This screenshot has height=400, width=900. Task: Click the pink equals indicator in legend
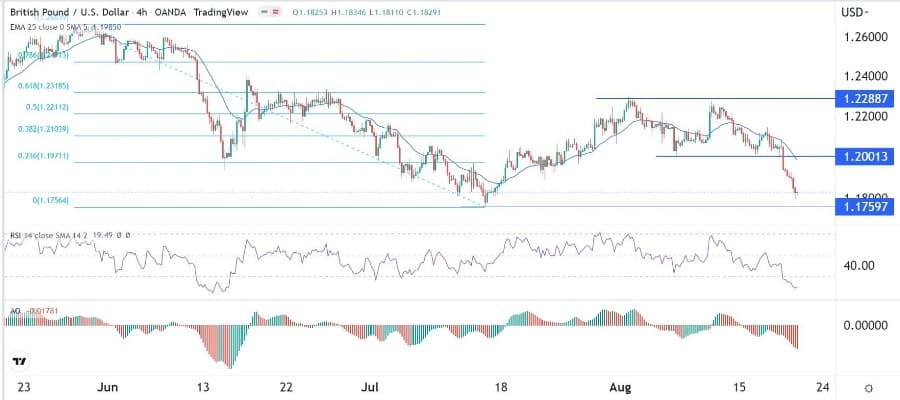[275, 11]
